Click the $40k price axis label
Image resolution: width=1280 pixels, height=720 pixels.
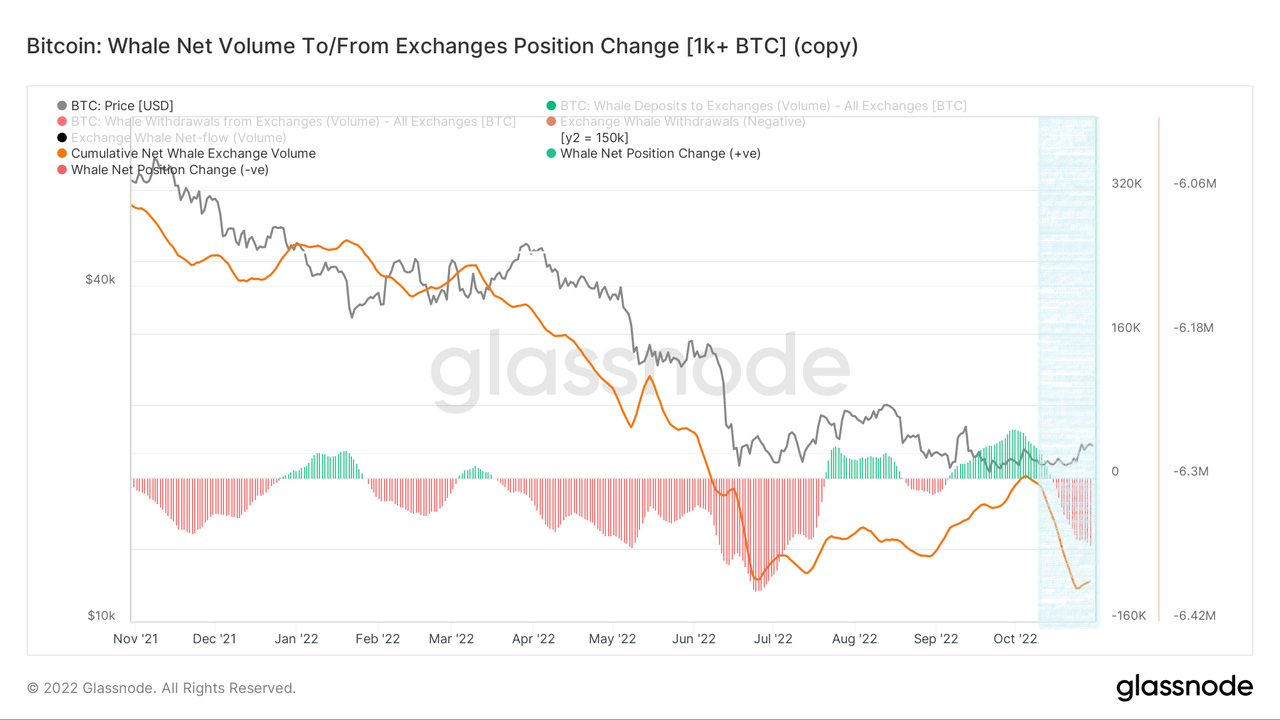100,280
